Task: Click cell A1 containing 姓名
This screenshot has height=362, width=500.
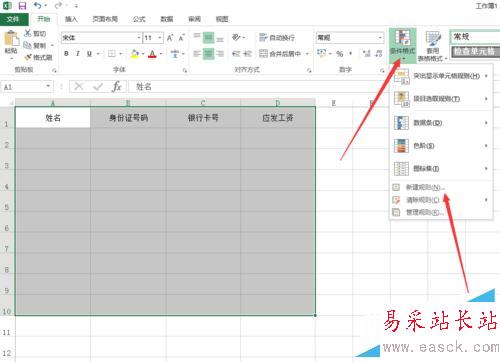Action: click(53, 118)
